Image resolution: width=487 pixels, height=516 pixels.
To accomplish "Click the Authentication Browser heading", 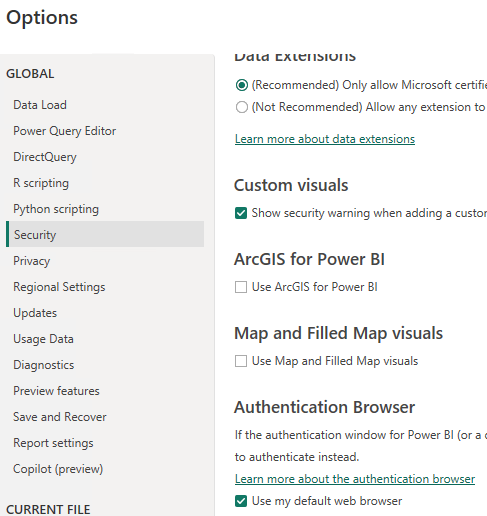I will [x=324, y=407].
